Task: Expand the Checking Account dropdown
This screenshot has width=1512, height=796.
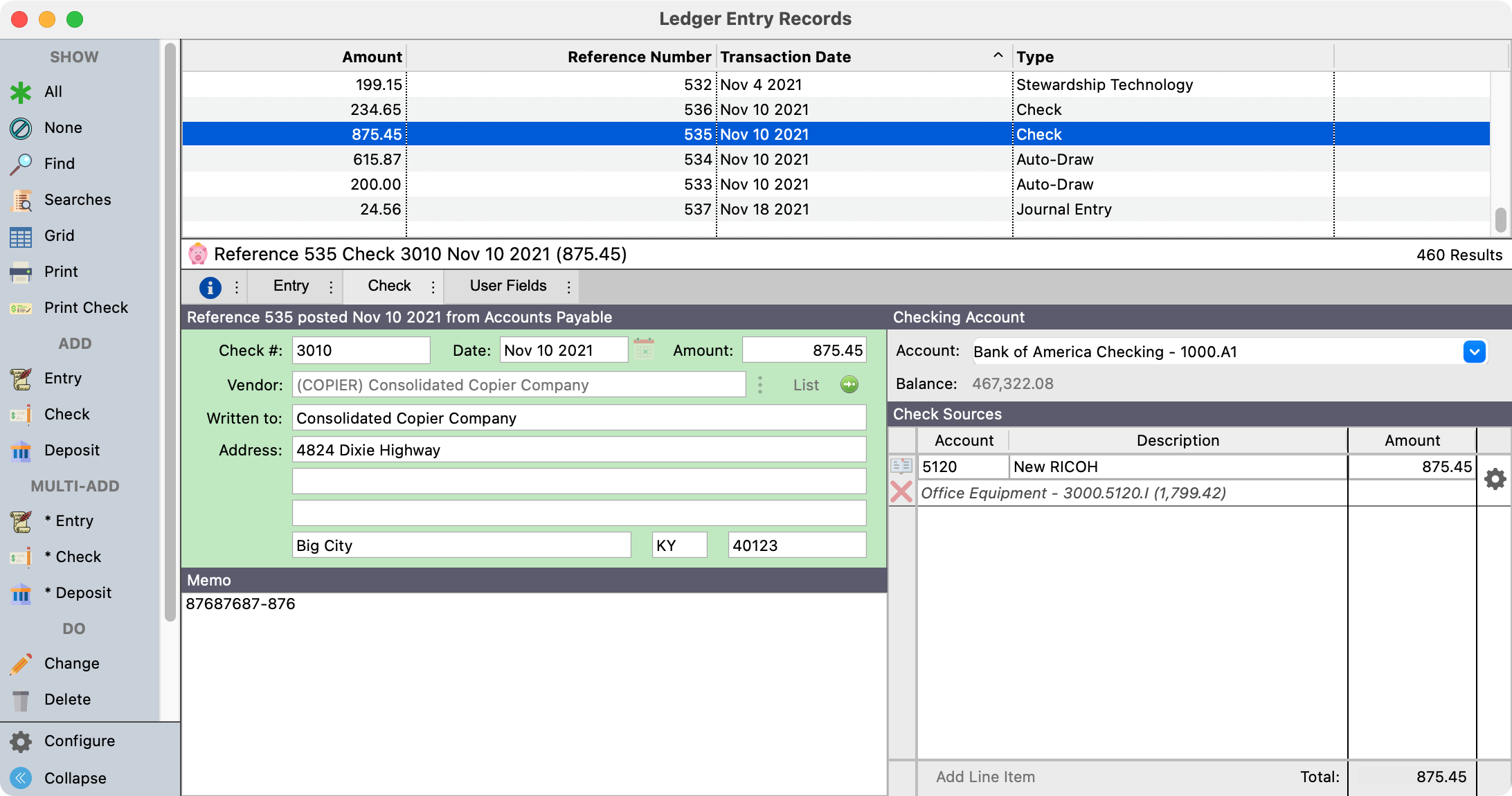Action: (x=1474, y=352)
